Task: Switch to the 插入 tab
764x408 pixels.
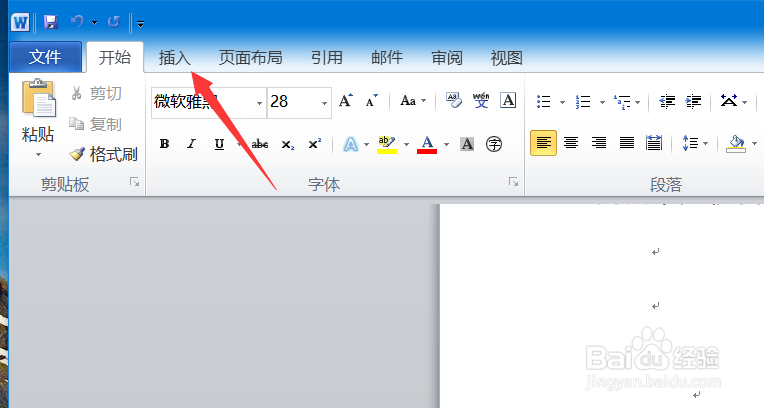Action: pyautogui.click(x=174, y=58)
